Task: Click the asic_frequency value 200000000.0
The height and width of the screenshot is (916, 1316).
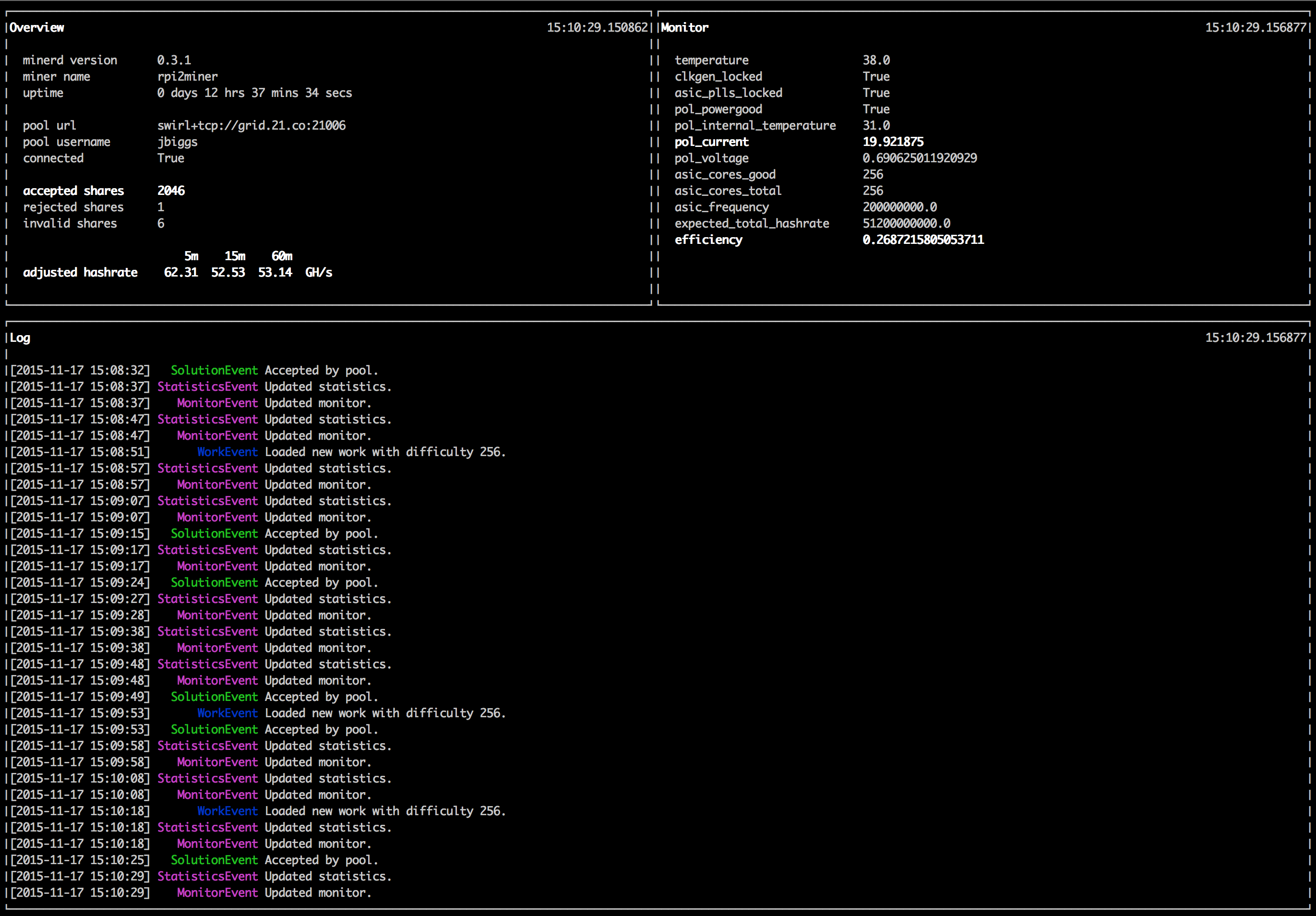Action: click(x=899, y=207)
